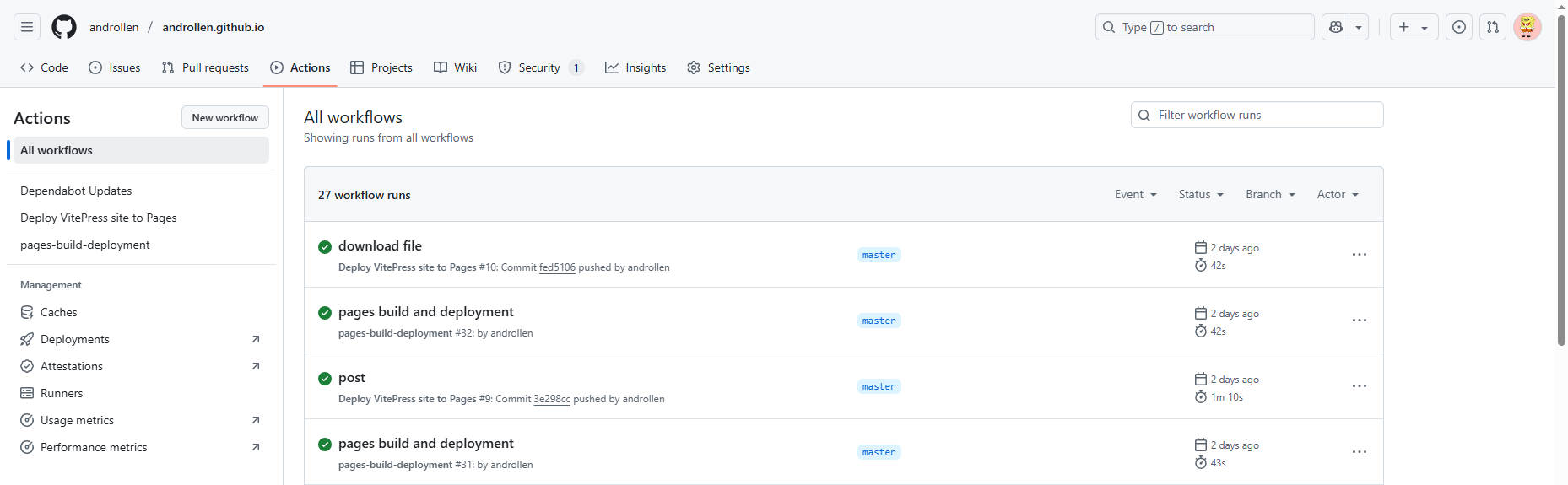
Task: Go to GitHub home via Octocat logo
Action: (64, 27)
